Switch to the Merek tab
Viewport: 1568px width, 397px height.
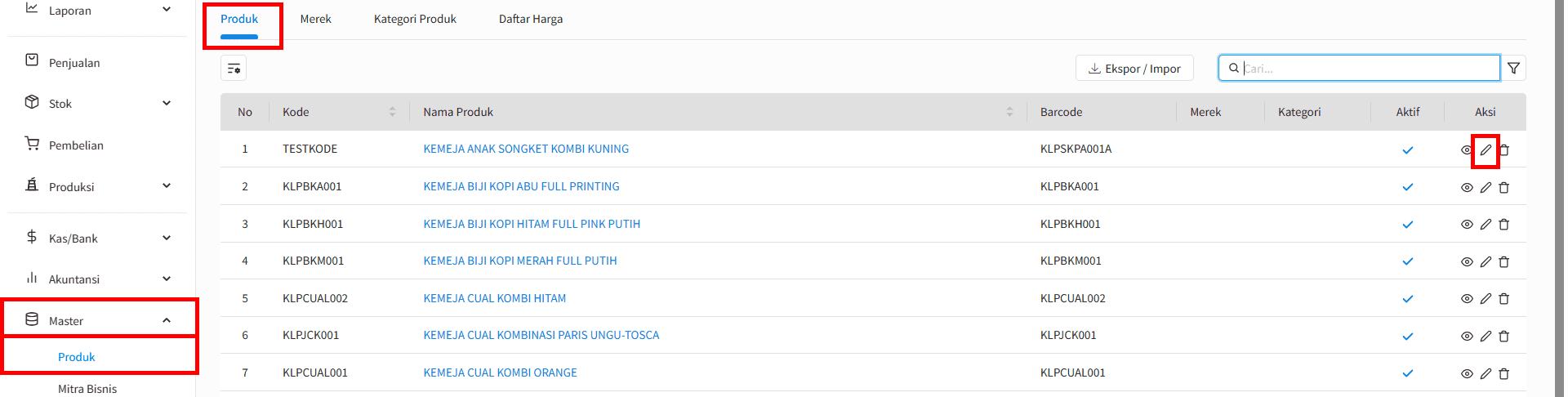click(x=315, y=19)
